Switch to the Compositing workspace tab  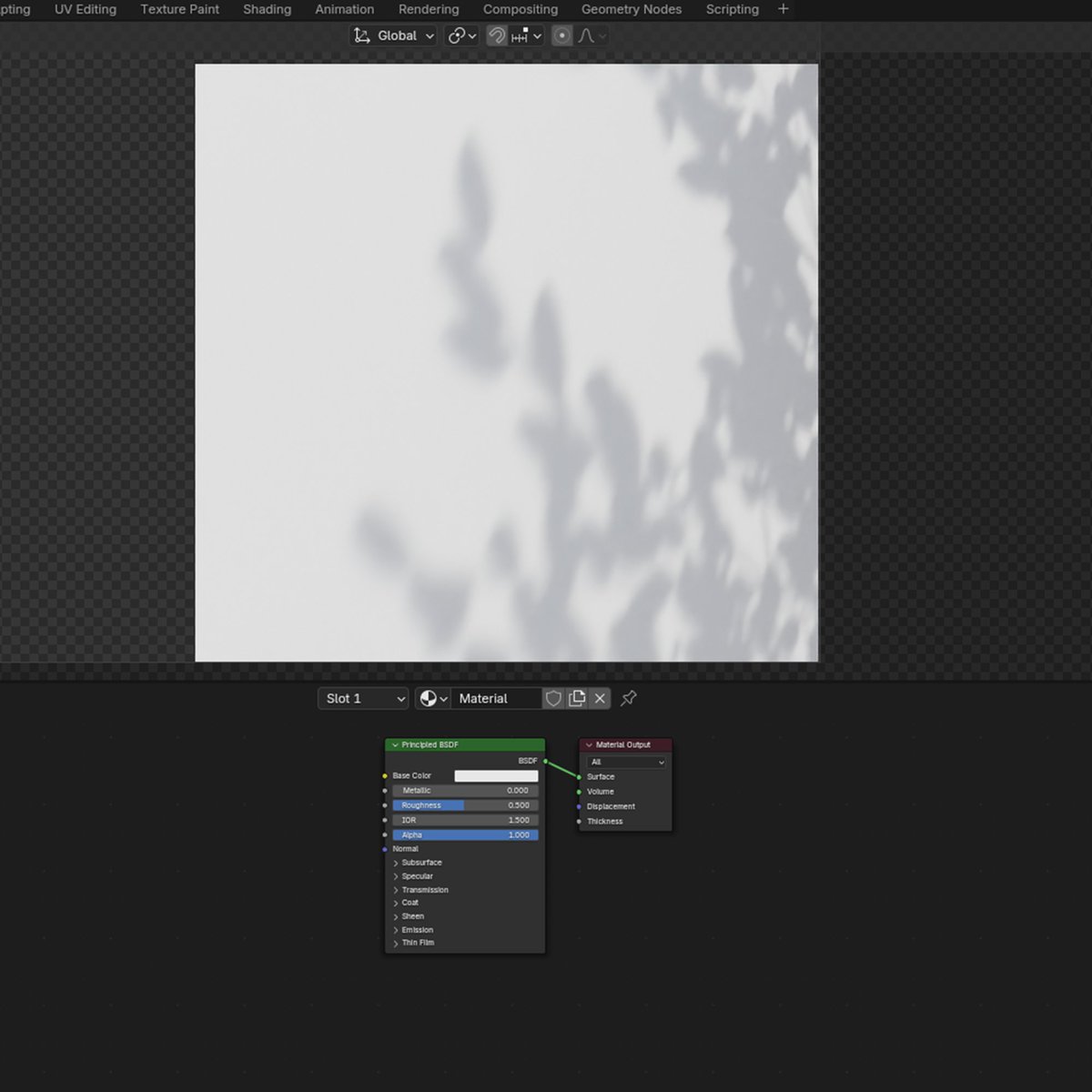[x=521, y=10]
